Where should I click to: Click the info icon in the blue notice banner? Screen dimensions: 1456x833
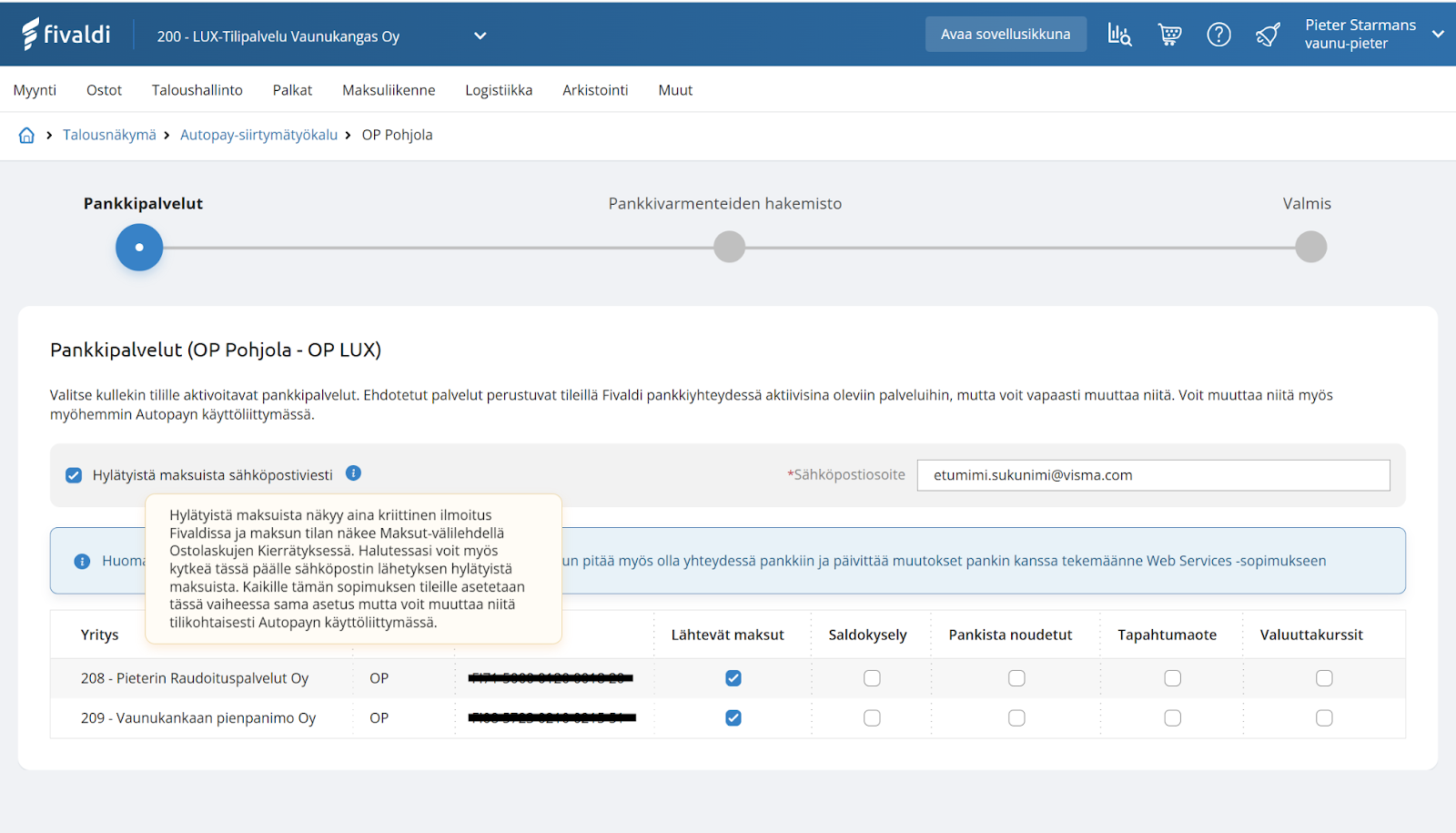tap(82, 561)
